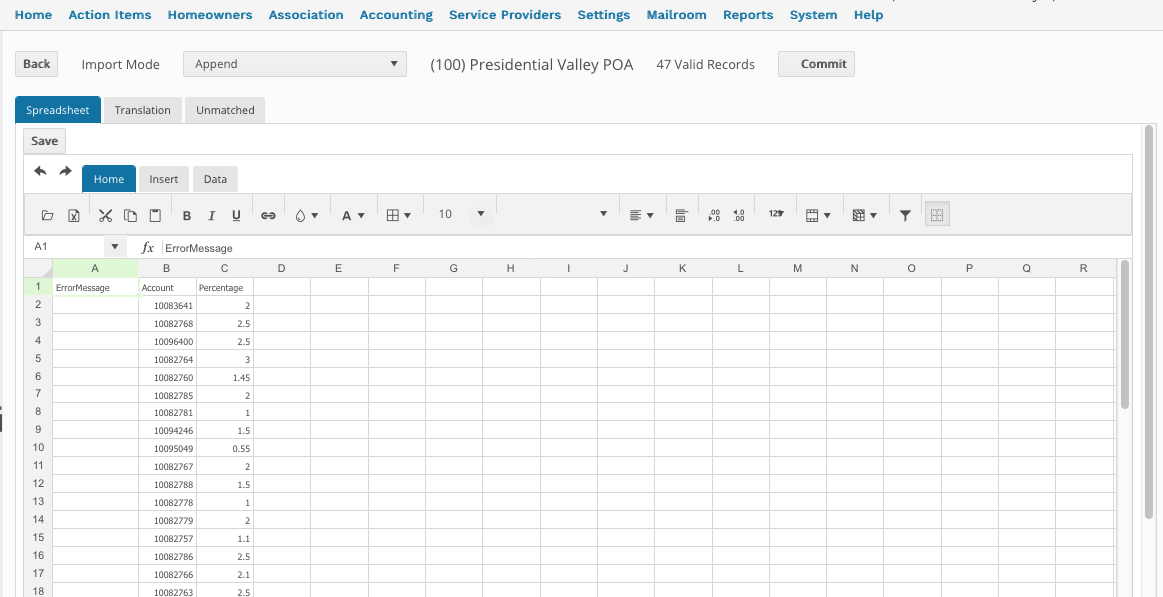
Task: Open the Association menu
Action: (306, 15)
